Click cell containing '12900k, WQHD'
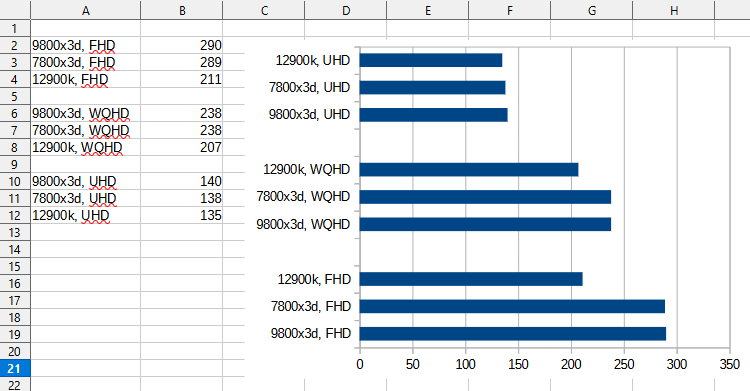 pyautogui.click(x=86, y=147)
